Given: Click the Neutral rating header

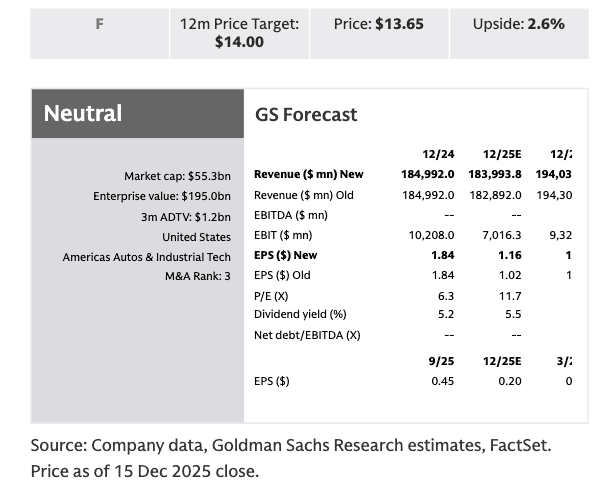Looking at the screenshot, I should [x=83, y=114].
